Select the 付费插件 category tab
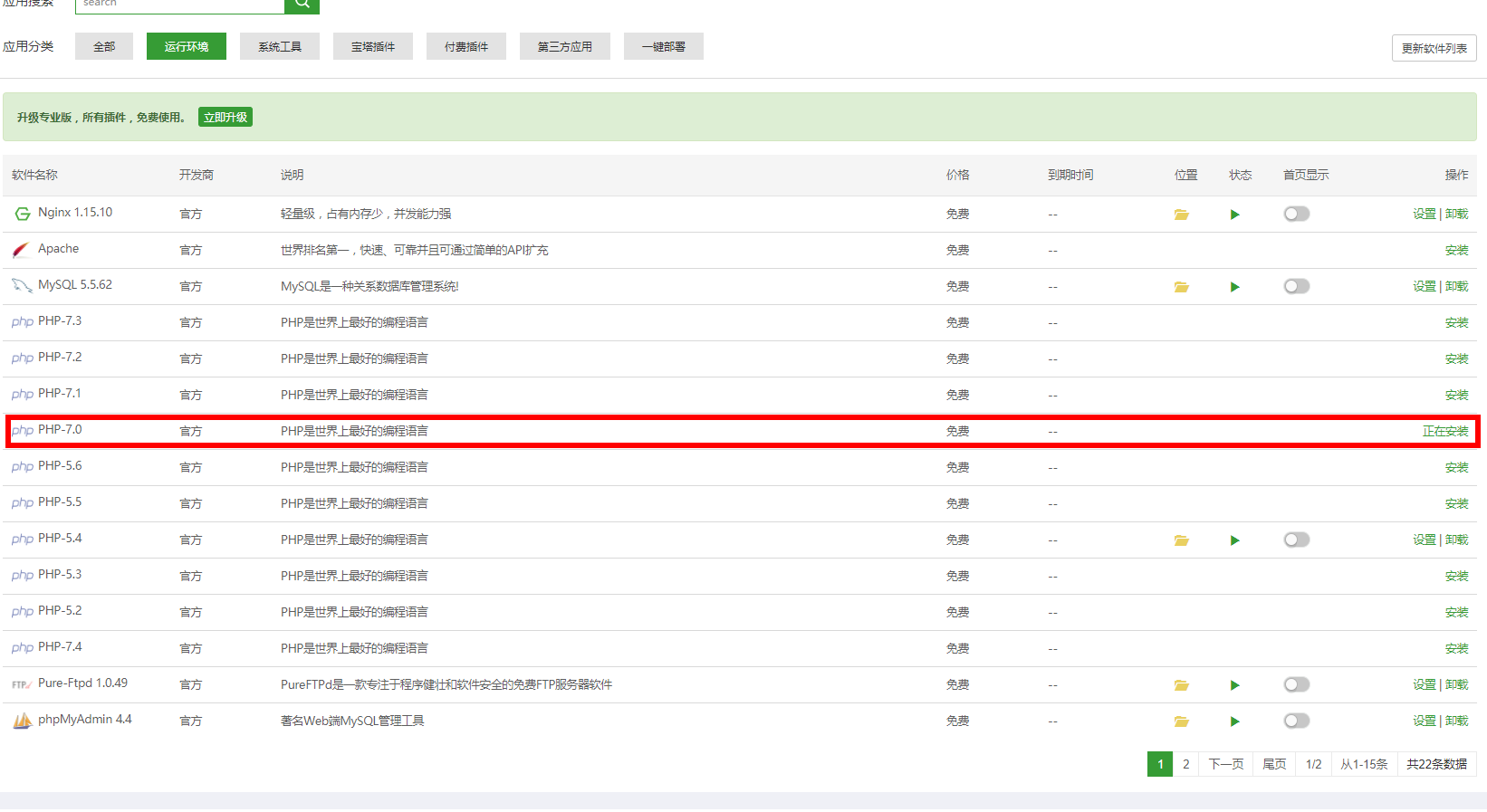This screenshot has height=812, width=1487. [x=466, y=46]
